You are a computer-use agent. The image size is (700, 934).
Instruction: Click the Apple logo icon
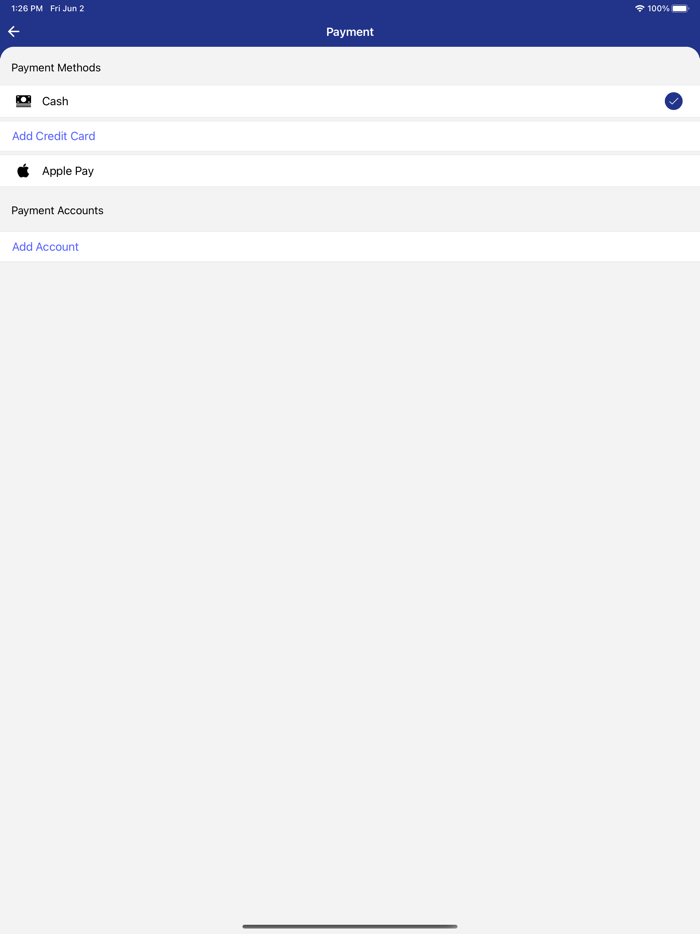pos(23,171)
